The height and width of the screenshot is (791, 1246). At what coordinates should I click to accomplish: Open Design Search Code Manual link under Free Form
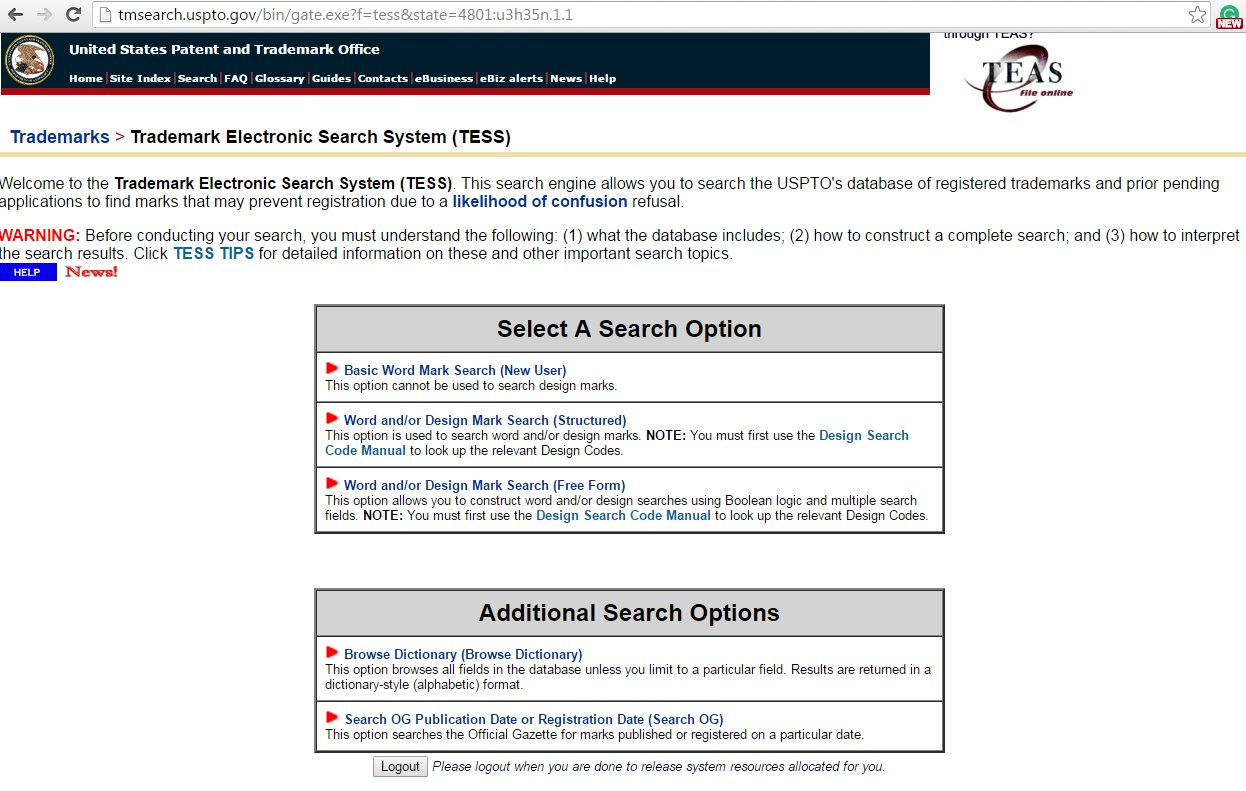click(x=623, y=516)
